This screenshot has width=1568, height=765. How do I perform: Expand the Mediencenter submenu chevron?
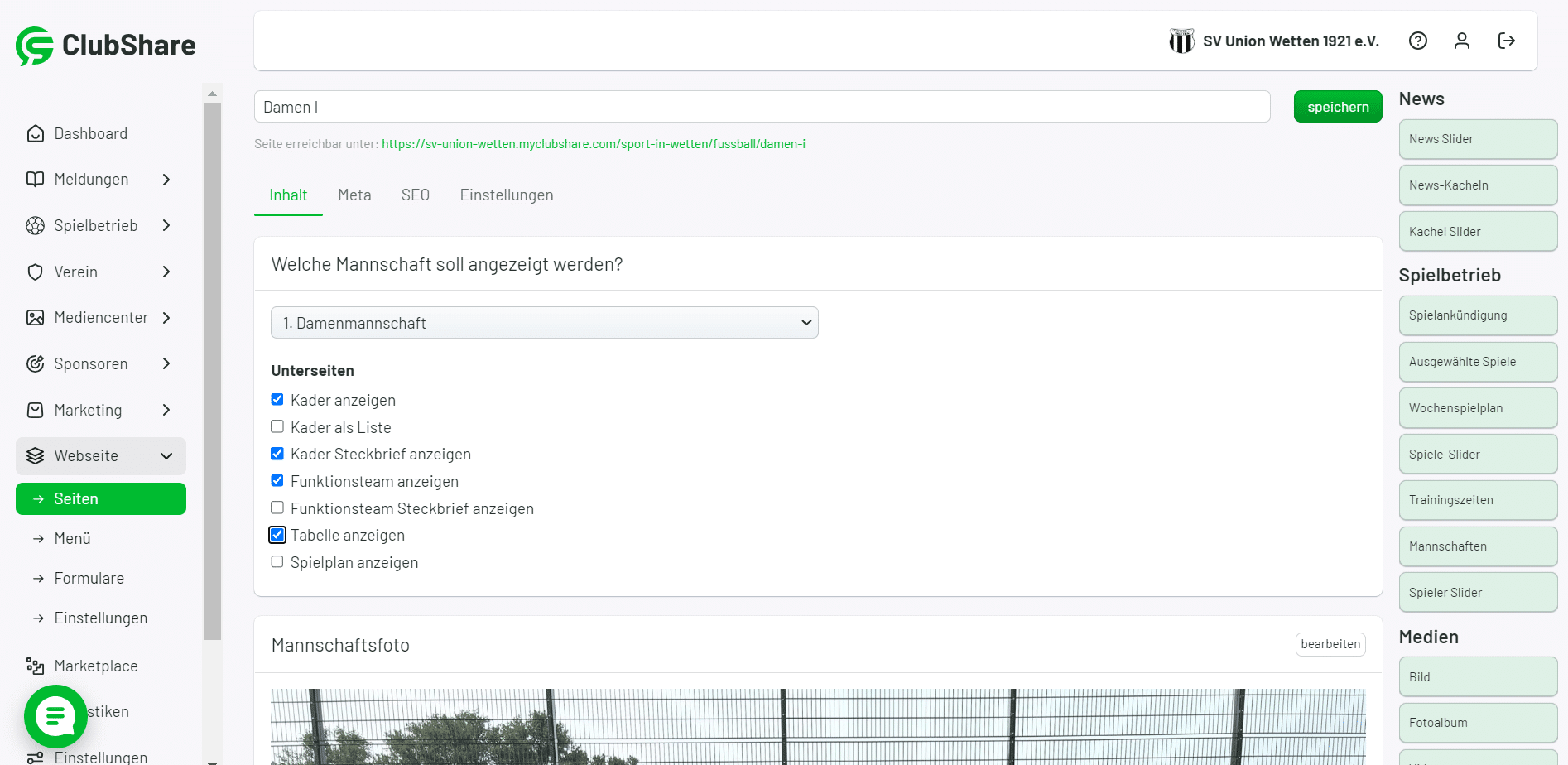pyautogui.click(x=166, y=318)
